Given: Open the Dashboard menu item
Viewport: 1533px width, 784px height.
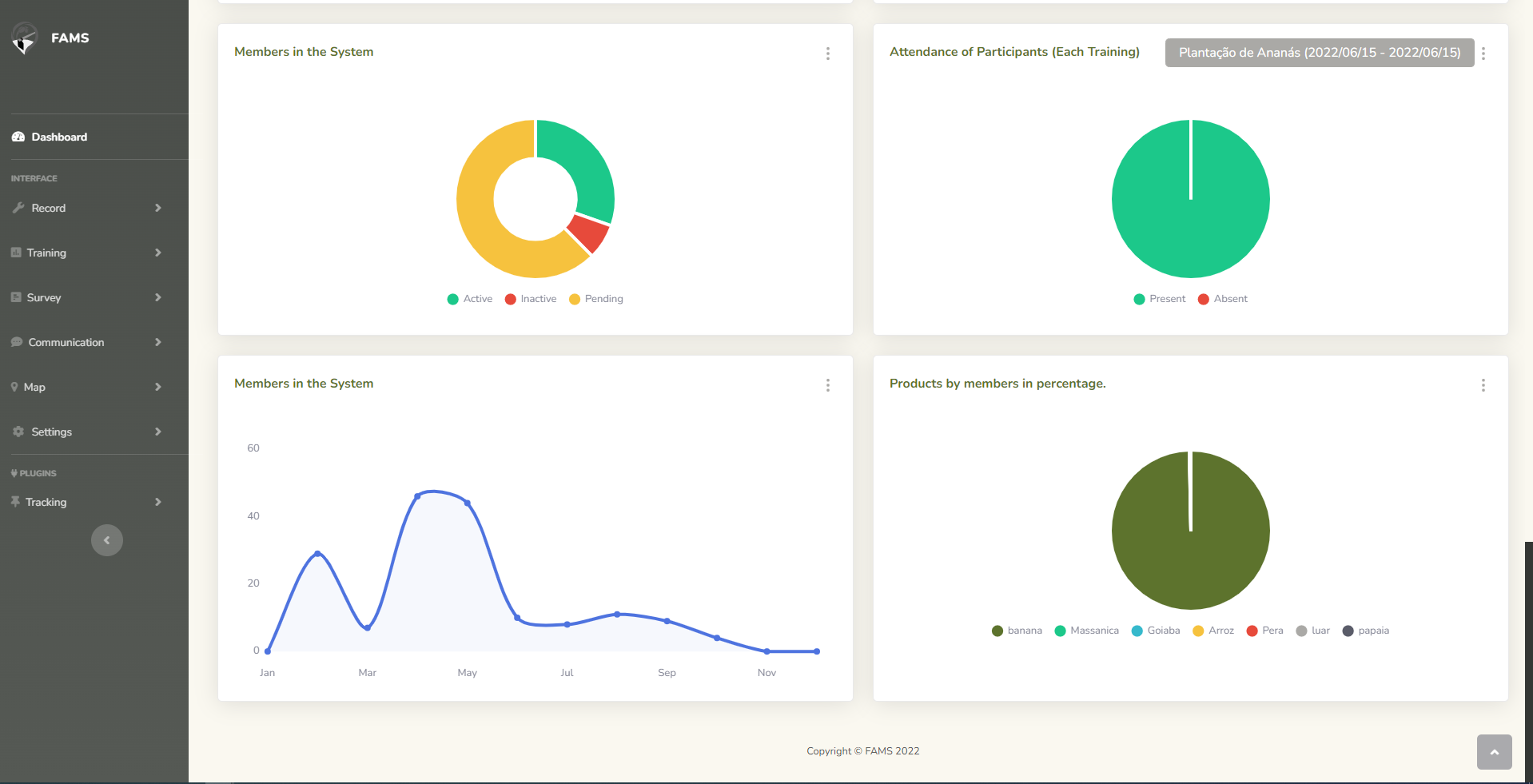Looking at the screenshot, I should (59, 137).
